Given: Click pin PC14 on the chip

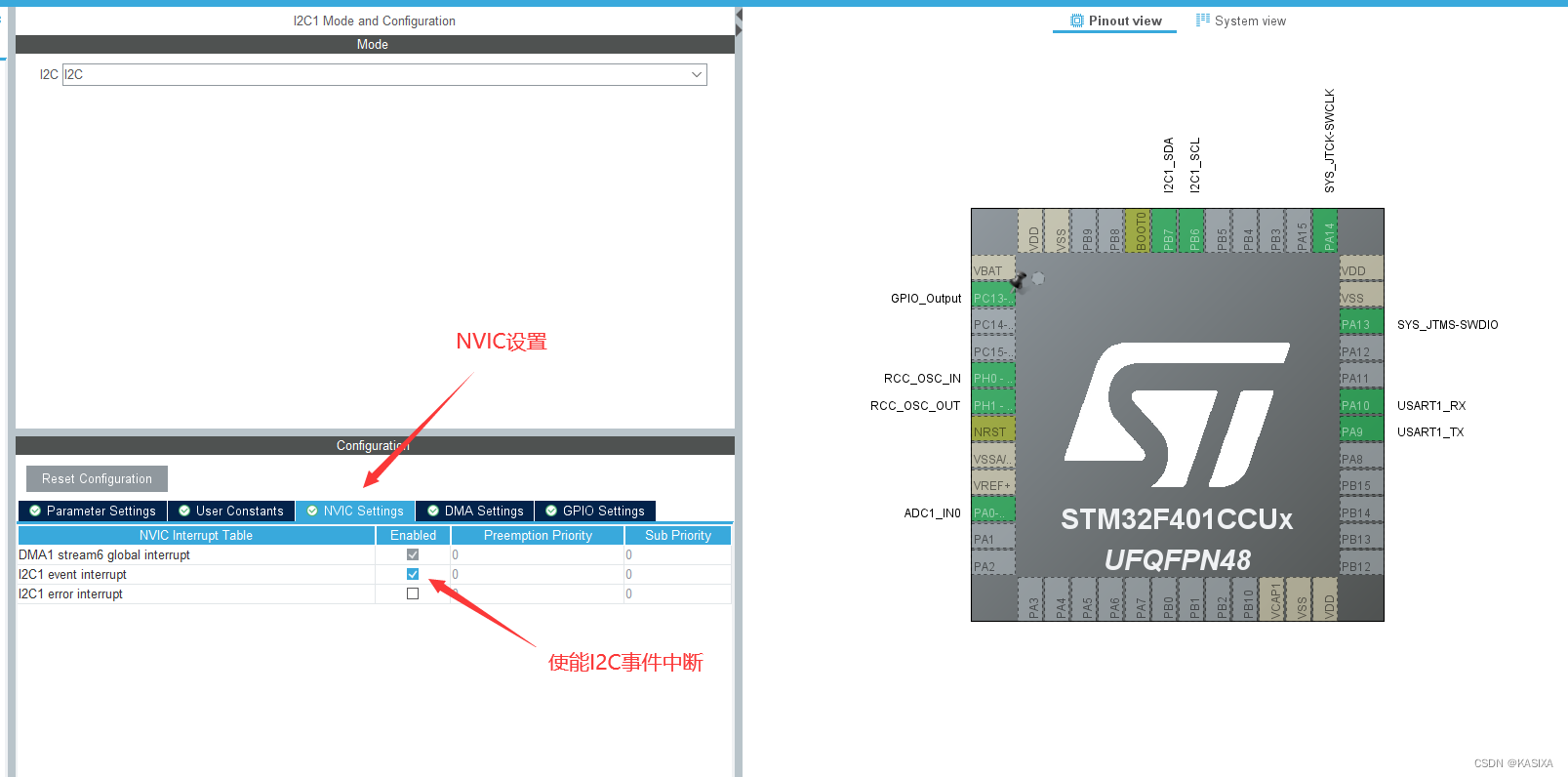Looking at the screenshot, I should point(993,324).
